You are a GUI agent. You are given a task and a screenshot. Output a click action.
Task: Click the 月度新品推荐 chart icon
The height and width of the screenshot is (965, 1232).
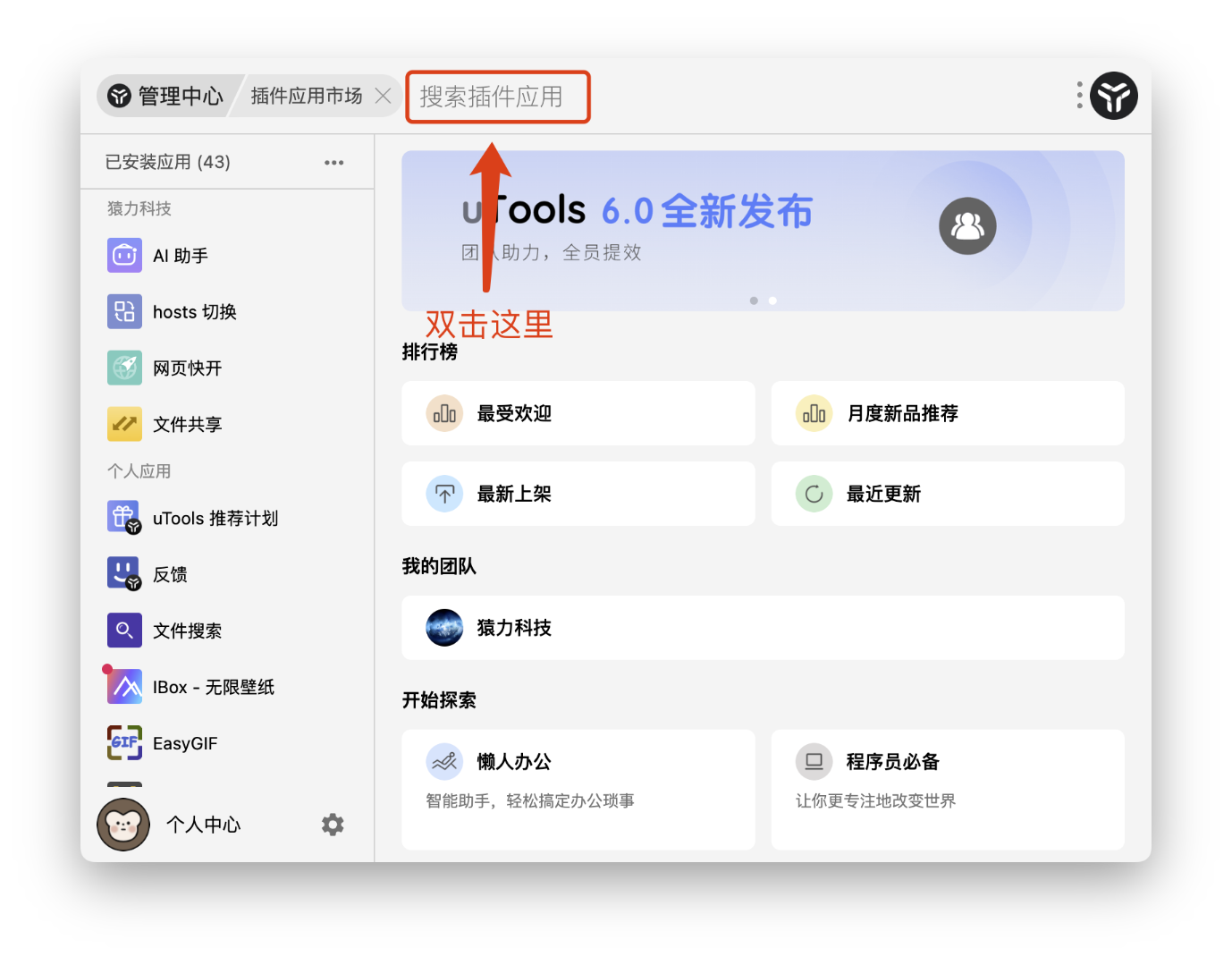click(x=814, y=413)
